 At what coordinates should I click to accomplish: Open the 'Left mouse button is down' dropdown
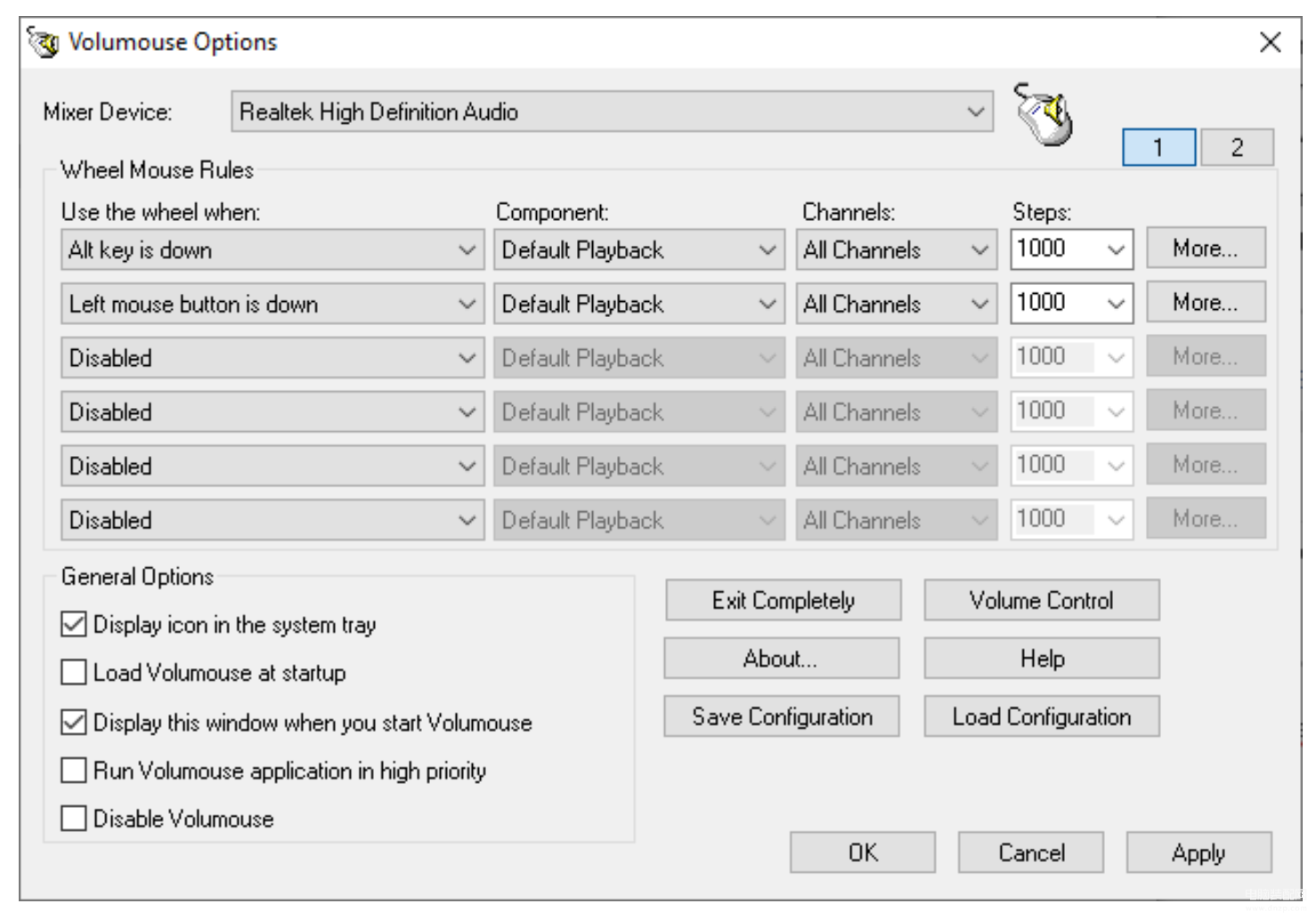272,305
